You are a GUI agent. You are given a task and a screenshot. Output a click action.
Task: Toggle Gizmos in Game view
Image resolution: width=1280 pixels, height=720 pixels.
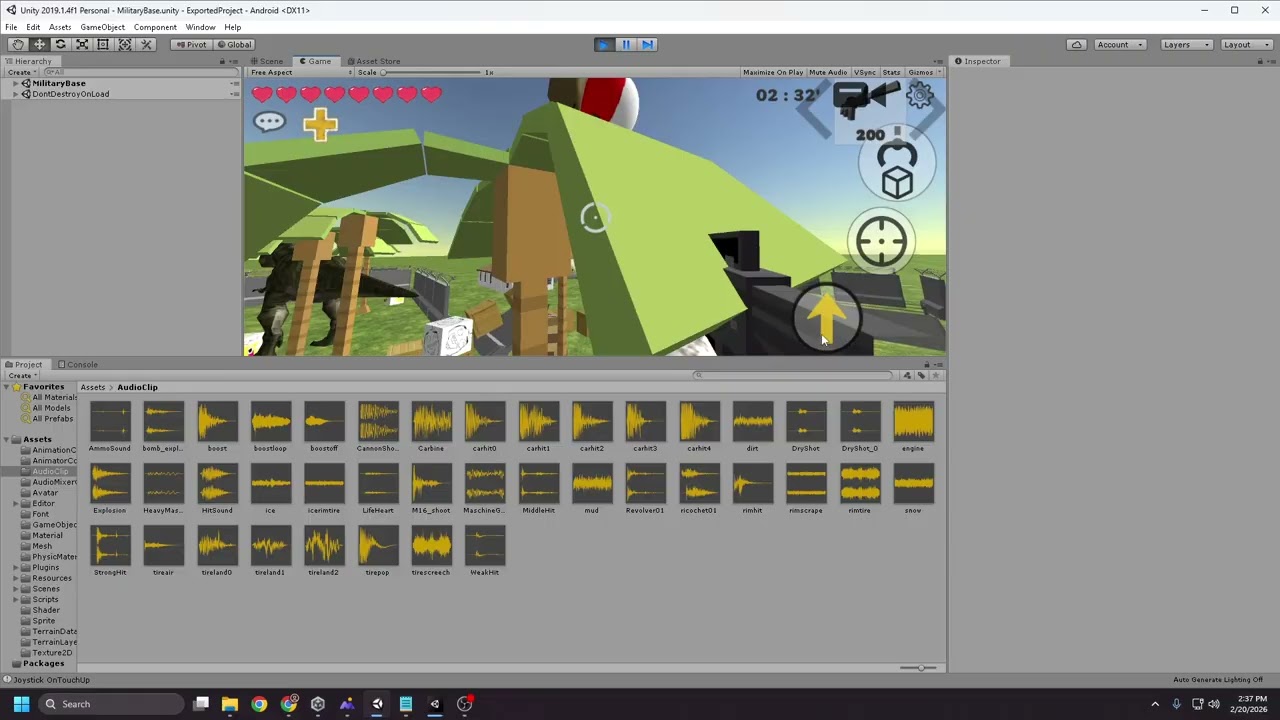tap(923, 72)
